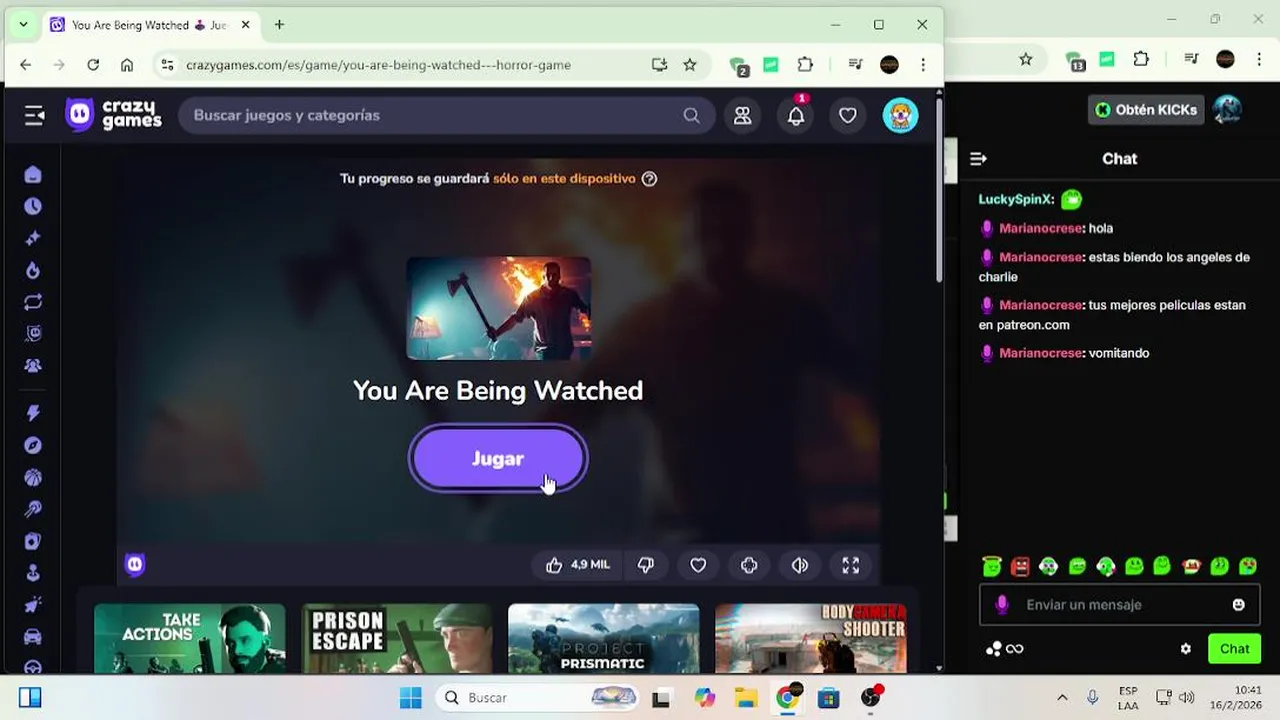
Task: Show hidden system tray icons chevron
Action: [x=1062, y=698]
